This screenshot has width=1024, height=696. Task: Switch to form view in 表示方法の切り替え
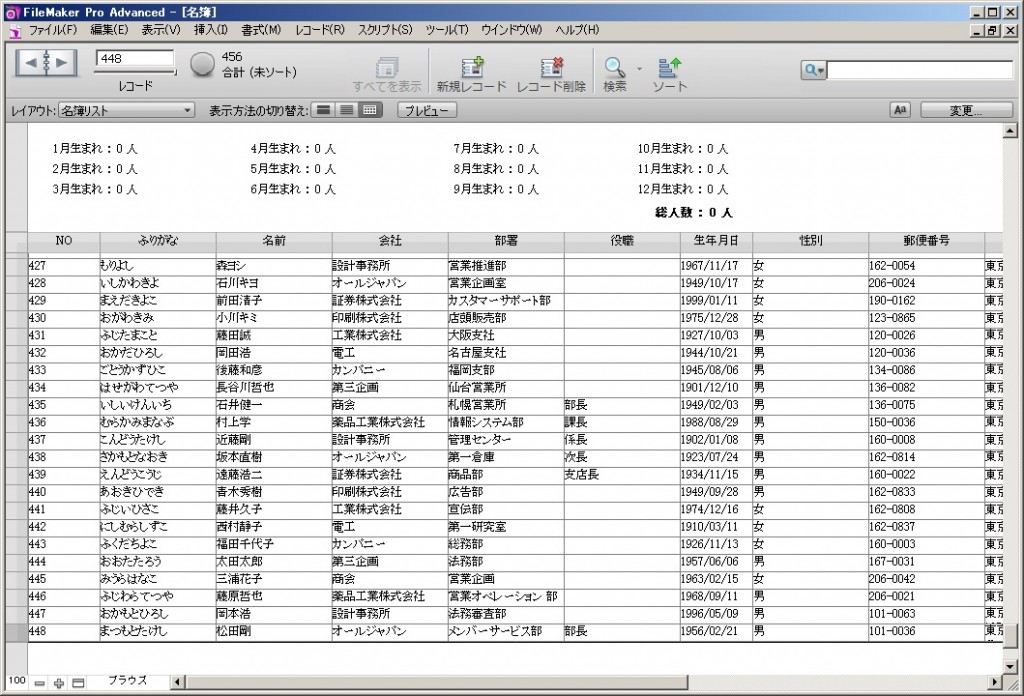325,110
